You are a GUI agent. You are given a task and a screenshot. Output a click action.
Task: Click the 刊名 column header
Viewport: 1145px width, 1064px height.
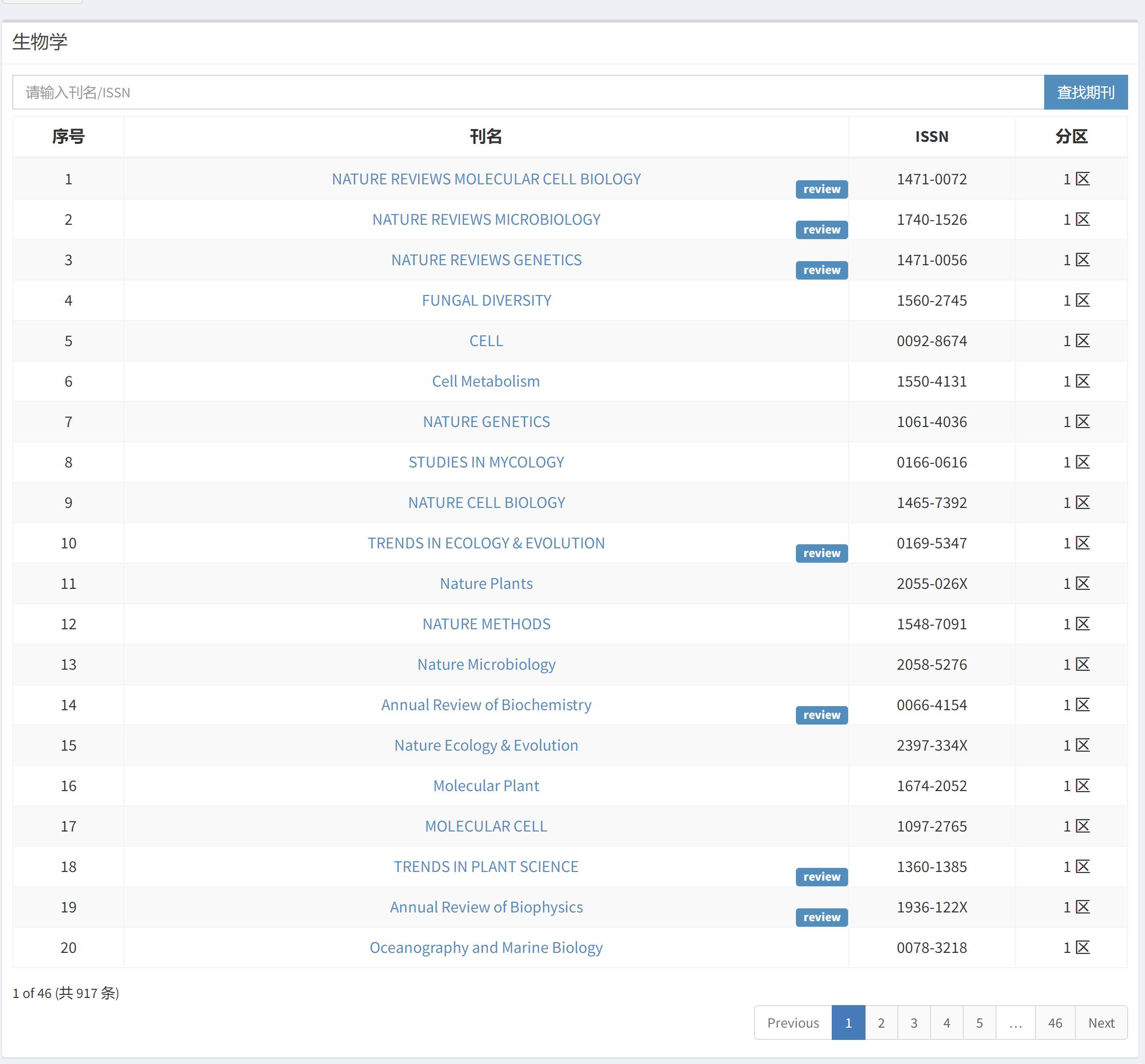(486, 136)
